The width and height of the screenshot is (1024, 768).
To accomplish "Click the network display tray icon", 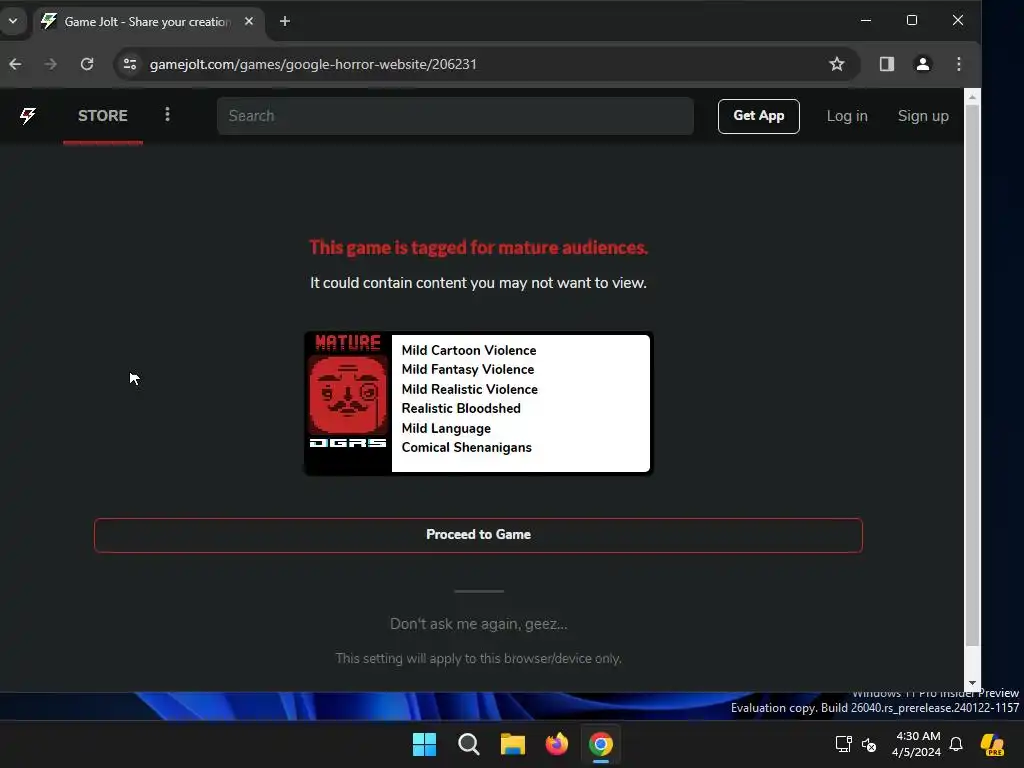I will point(844,744).
